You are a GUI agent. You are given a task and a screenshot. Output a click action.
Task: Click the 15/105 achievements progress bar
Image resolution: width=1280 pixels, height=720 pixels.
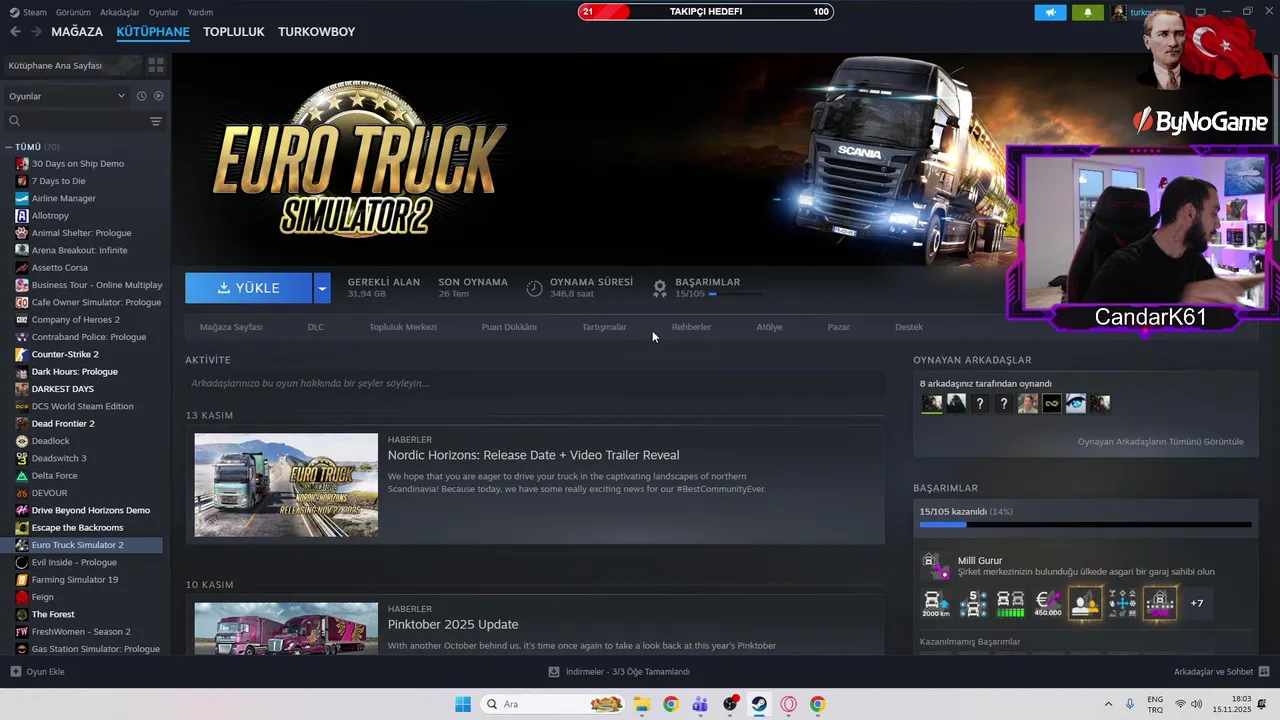(1085, 524)
